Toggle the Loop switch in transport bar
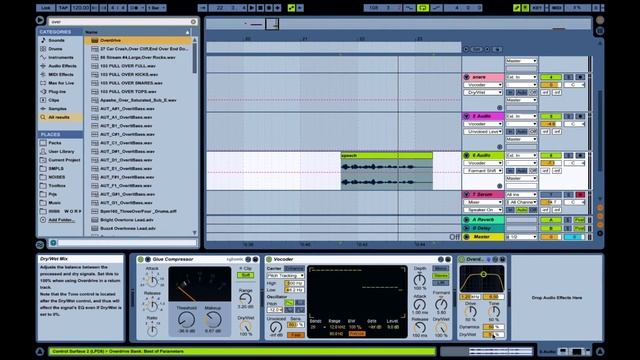This screenshot has width=640, height=360. 423,8
